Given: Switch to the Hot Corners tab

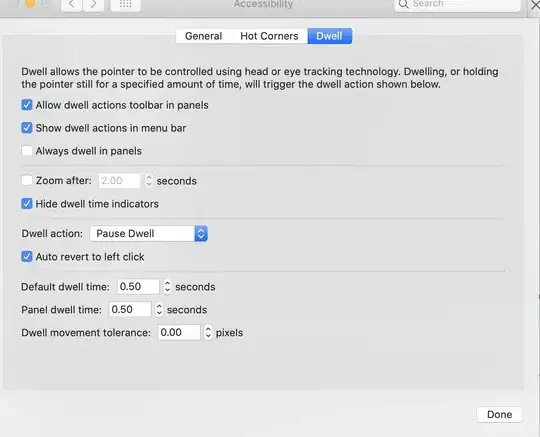Looking at the screenshot, I should pos(269,36).
